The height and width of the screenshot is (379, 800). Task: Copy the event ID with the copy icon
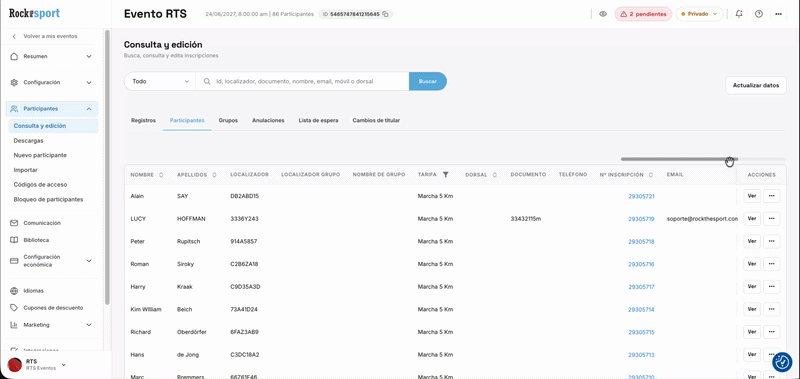pyautogui.click(x=385, y=14)
